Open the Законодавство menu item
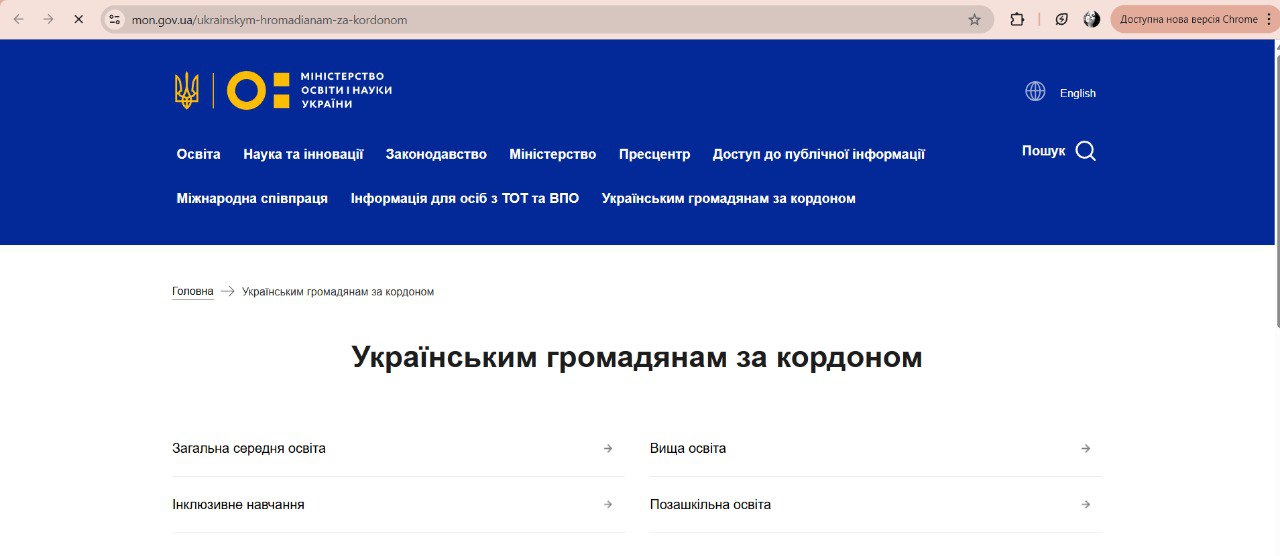 click(x=436, y=154)
